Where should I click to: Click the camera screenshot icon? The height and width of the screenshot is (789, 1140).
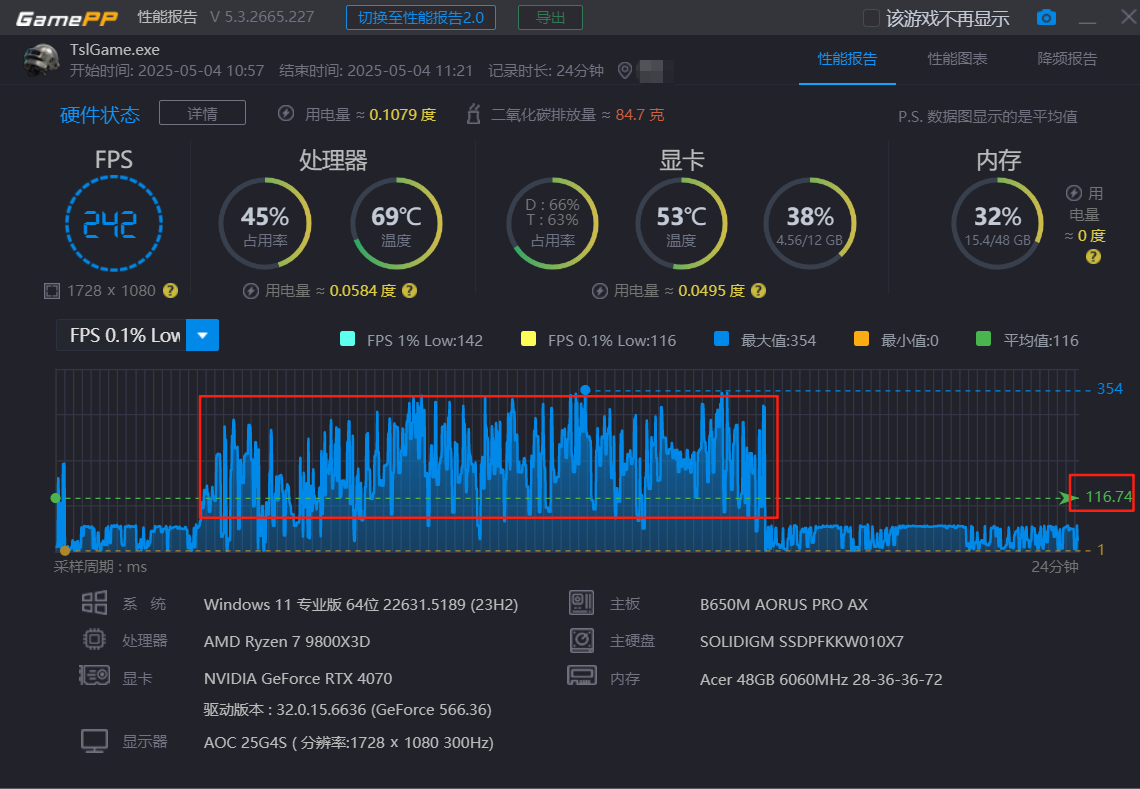[x=1045, y=17]
